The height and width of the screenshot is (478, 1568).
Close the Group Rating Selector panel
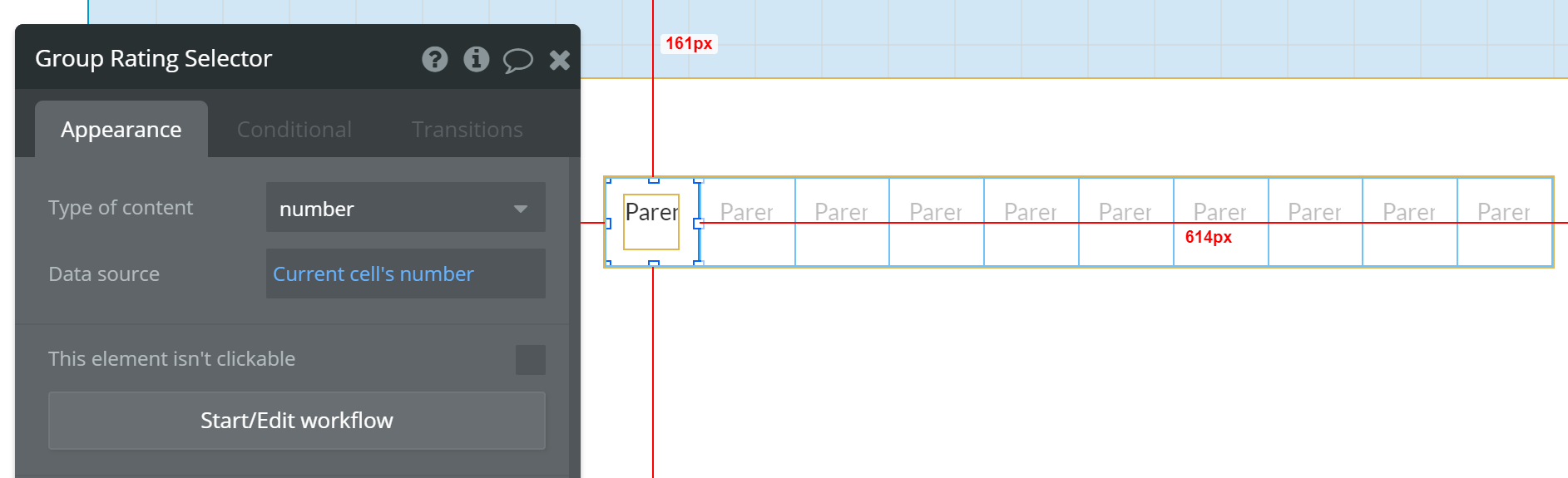point(560,59)
